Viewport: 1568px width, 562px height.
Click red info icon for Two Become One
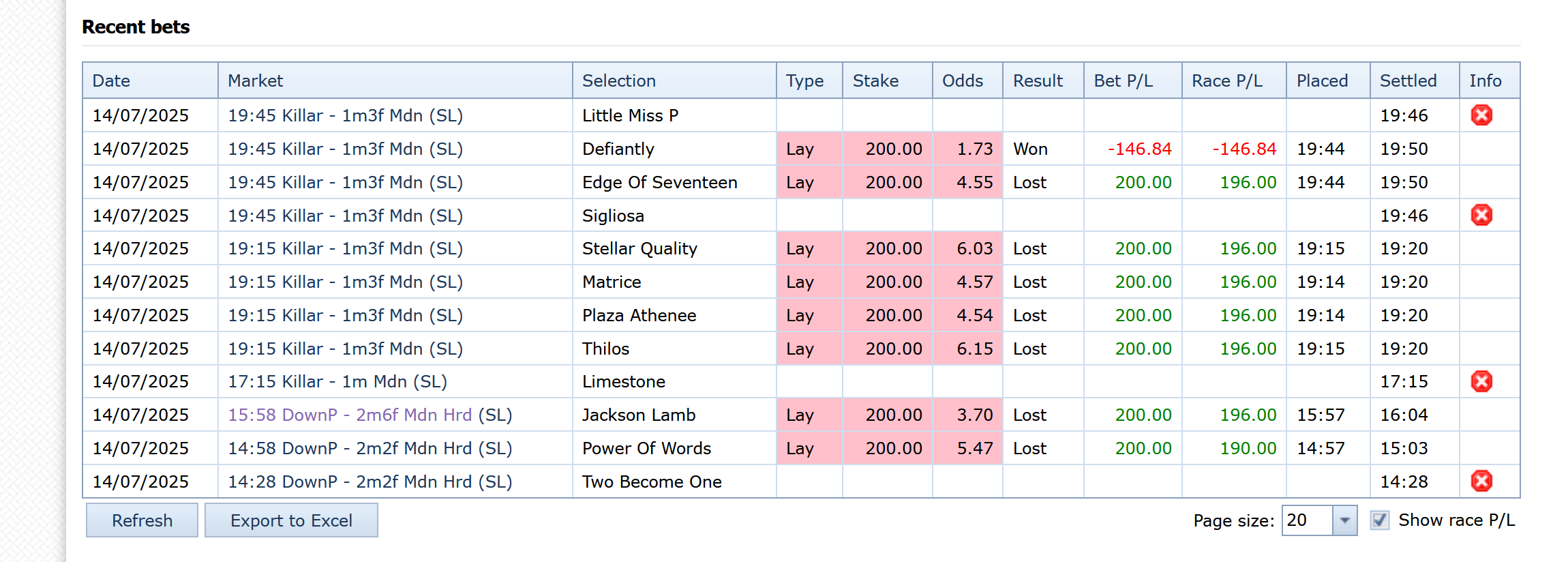pyautogui.click(x=1481, y=482)
